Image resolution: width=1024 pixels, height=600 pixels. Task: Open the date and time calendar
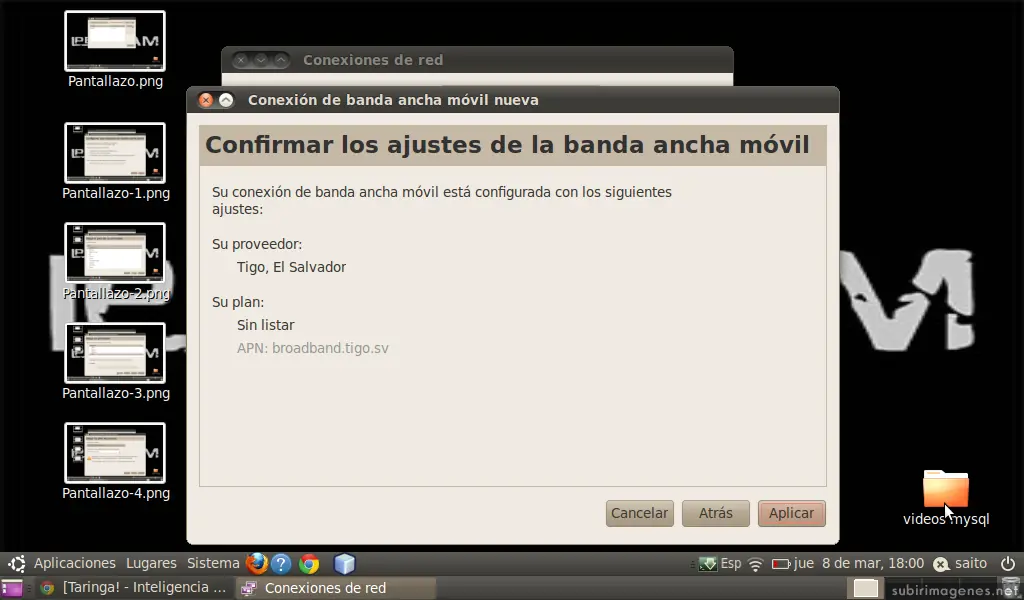[x=859, y=563]
